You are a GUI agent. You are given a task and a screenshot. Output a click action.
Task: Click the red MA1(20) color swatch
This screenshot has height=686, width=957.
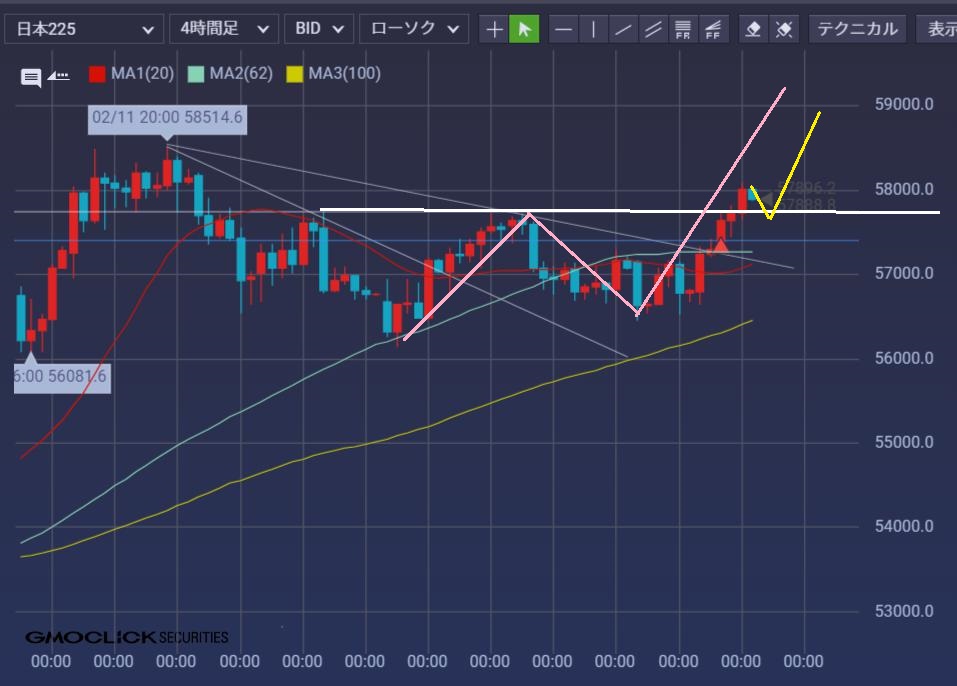click(x=97, y=73)
